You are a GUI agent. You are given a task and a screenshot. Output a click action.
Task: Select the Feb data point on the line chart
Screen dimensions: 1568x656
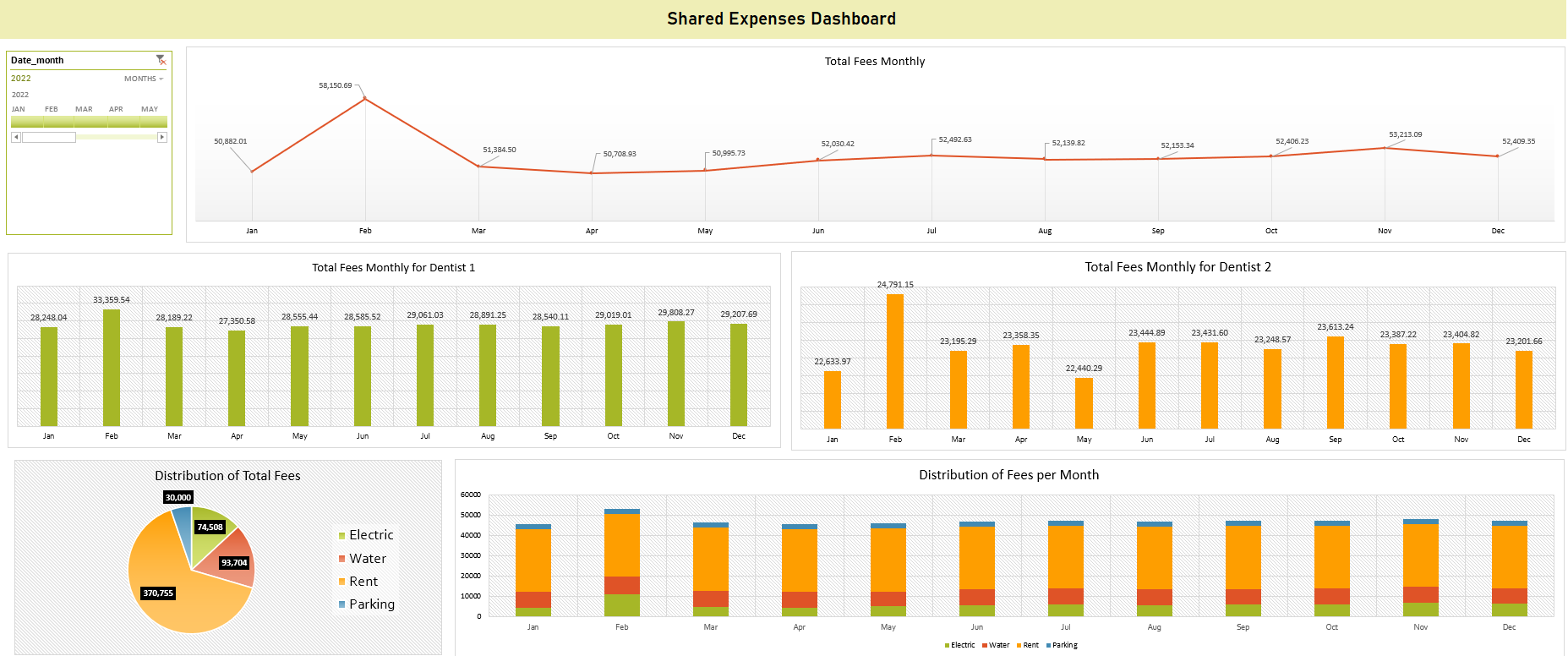click(x=365, y=99)
